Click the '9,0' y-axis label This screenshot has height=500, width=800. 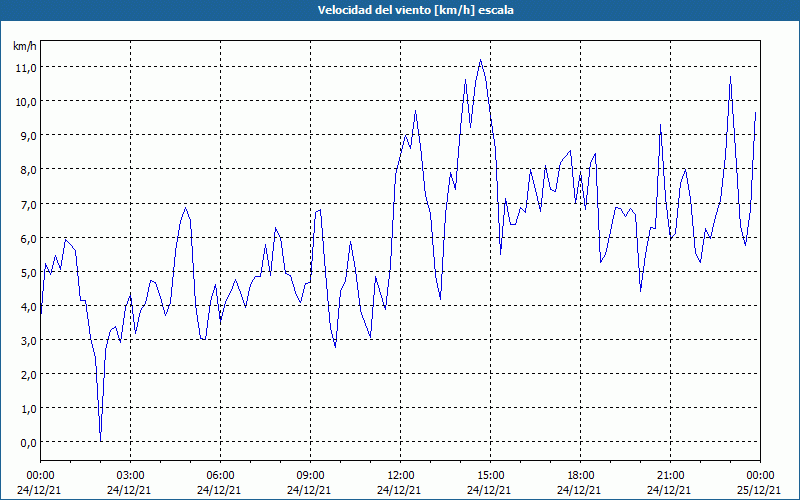29,136
